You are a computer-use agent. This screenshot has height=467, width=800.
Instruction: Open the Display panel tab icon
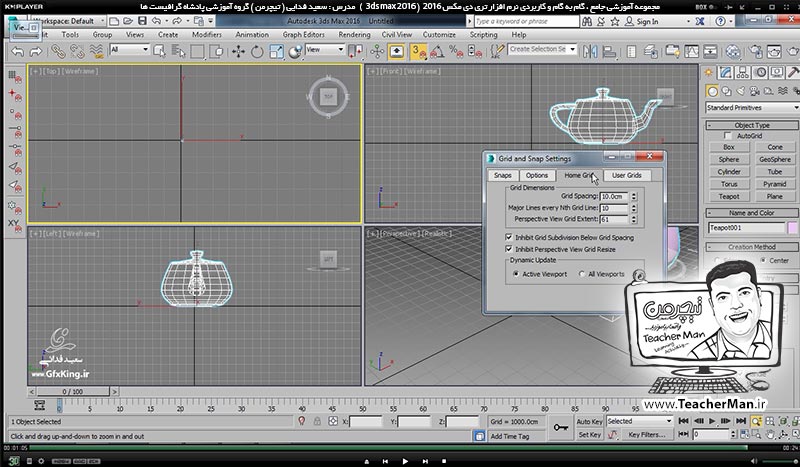tap(777, 73)
